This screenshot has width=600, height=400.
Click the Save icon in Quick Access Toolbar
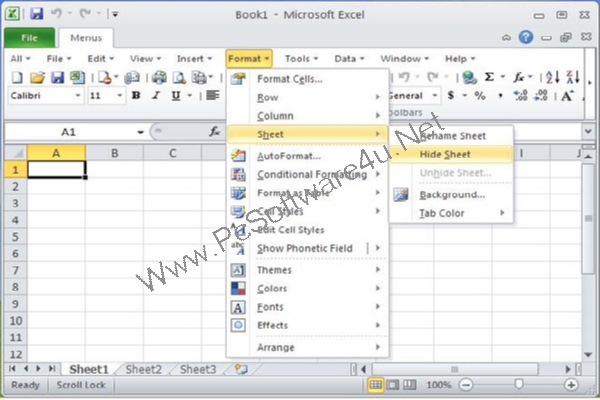click(x=37, y=14)
